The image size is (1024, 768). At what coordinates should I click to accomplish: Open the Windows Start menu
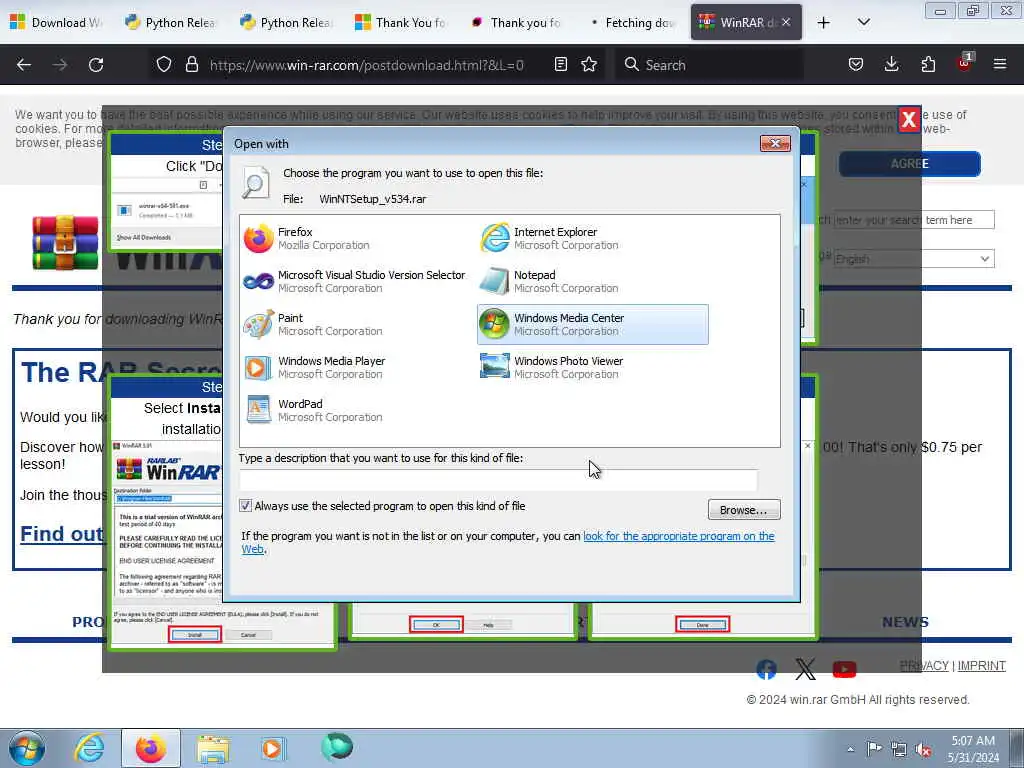[x=26, y=748]
